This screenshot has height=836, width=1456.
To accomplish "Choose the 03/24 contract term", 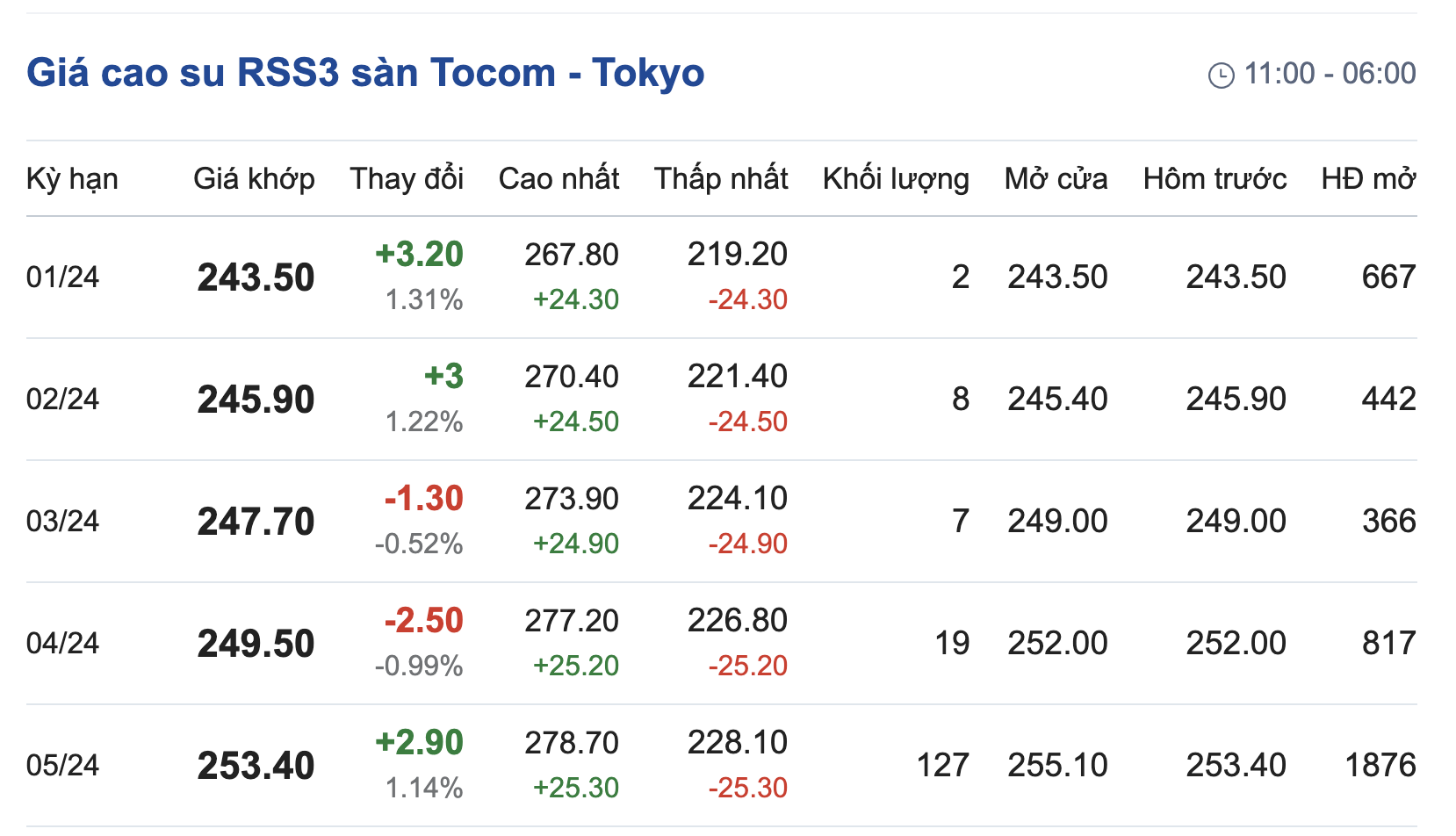I will (x=62, y=522).
